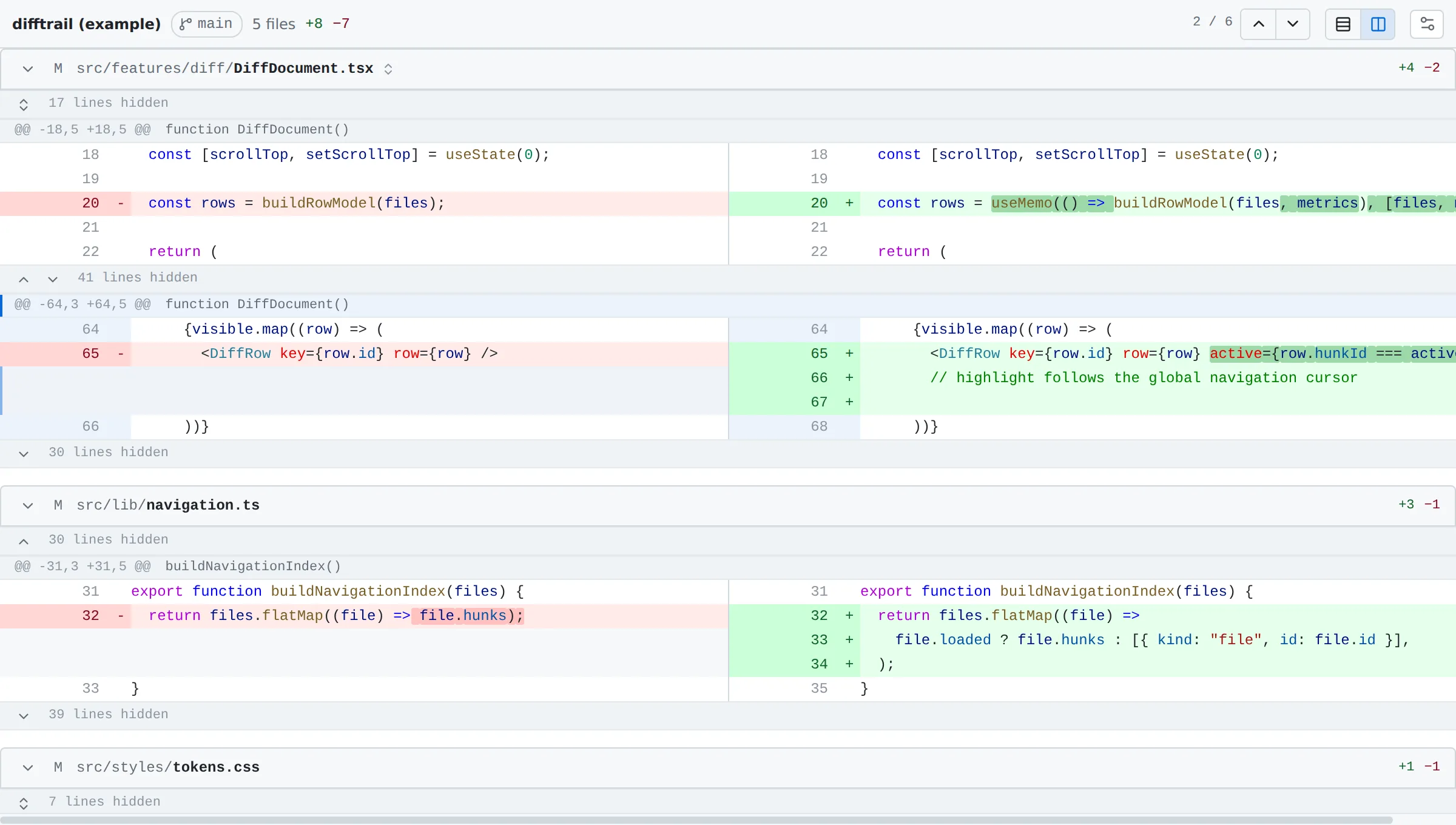Expand downward in 41 lines hidden

[53, 278]
